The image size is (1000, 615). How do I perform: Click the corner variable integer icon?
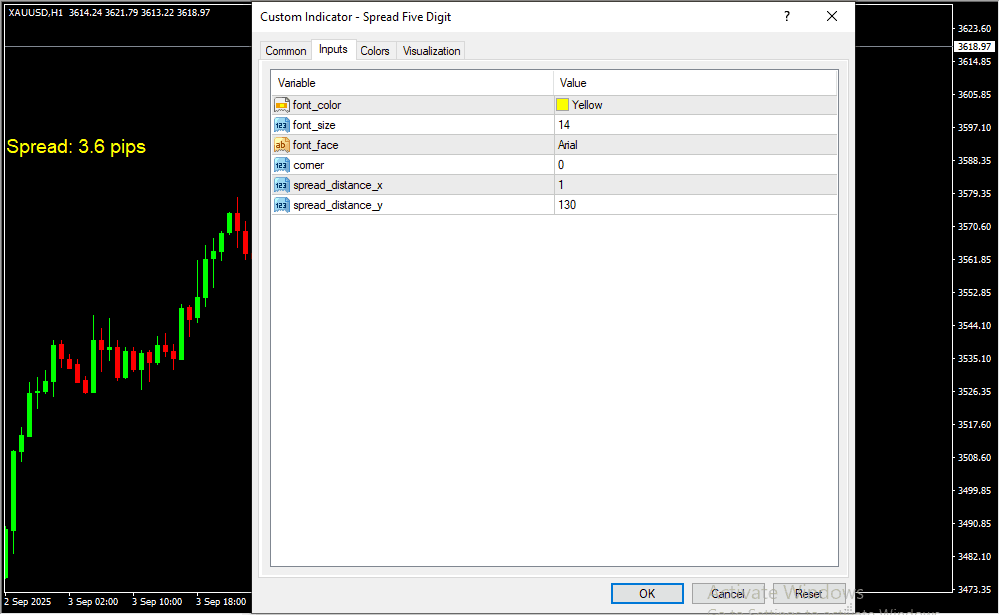pos(282,165)
